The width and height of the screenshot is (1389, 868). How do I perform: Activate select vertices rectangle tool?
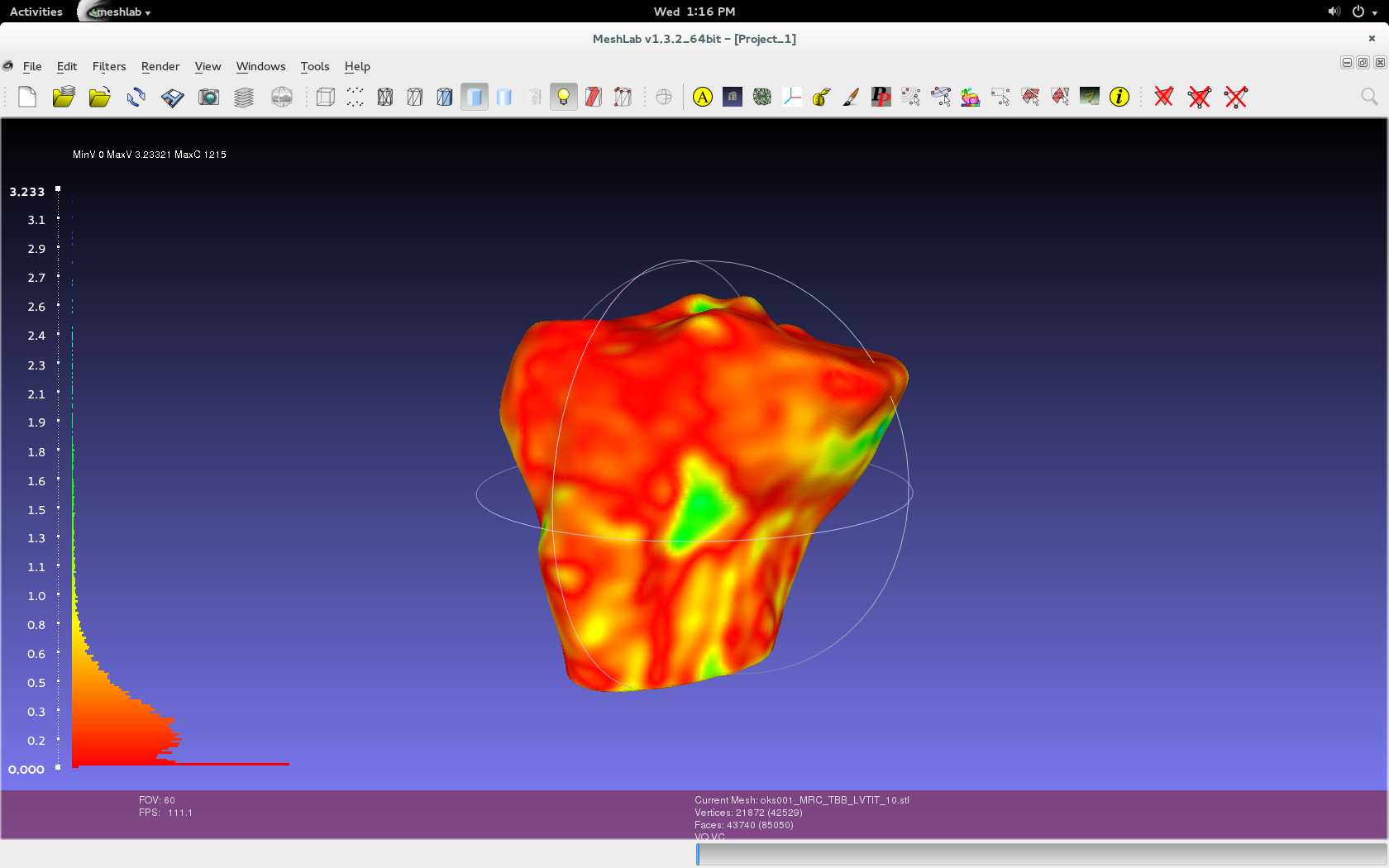(1000, 97)
